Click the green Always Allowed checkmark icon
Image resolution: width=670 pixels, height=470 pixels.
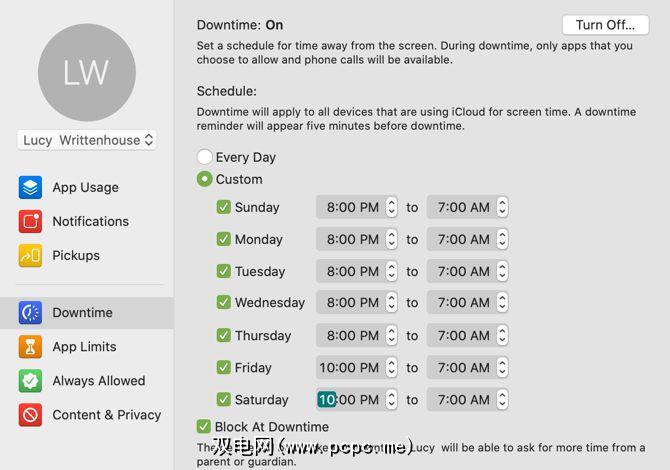tap(30, 381)
